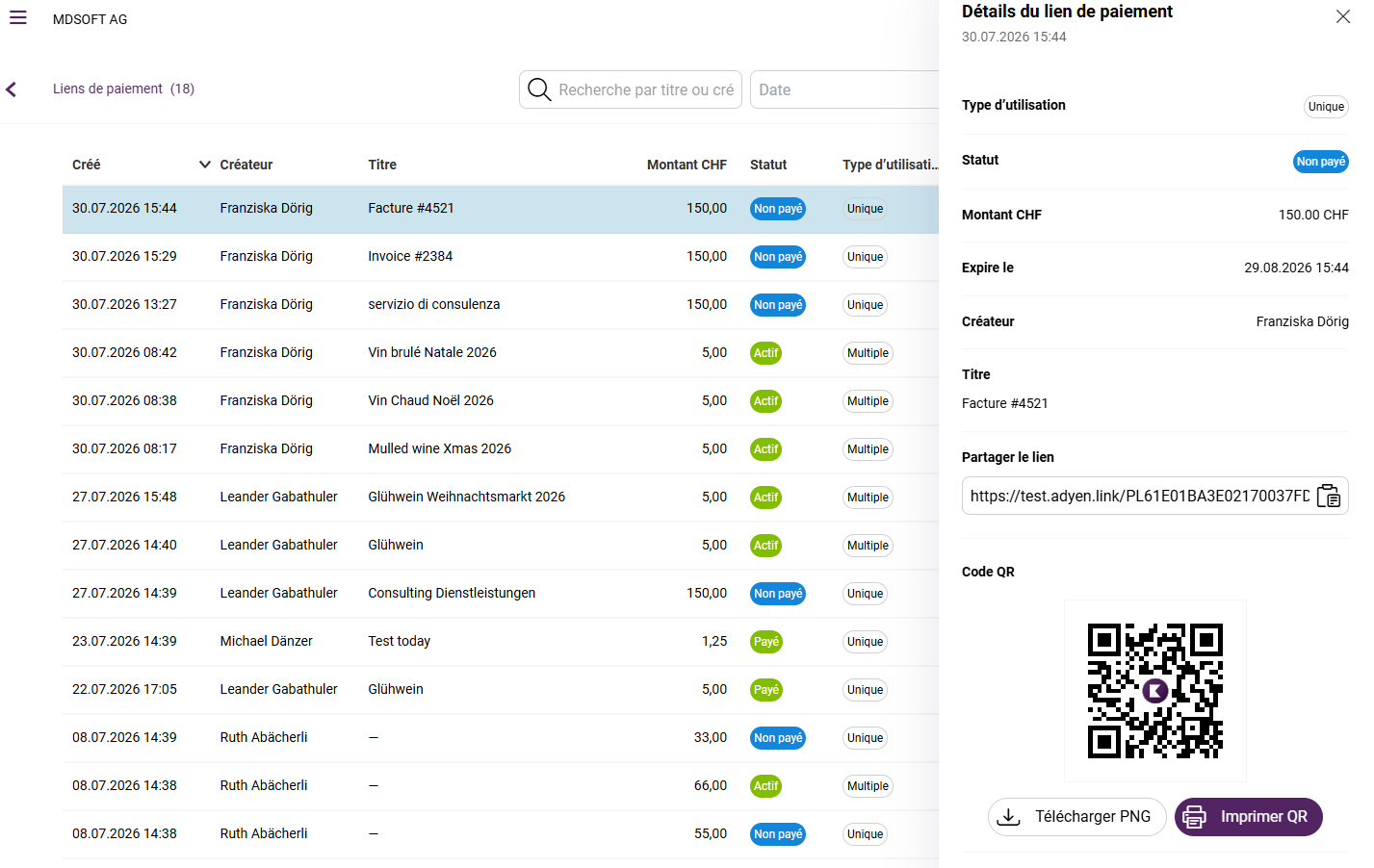
Task: Click the Statut column header
Action: coord(768,165)
